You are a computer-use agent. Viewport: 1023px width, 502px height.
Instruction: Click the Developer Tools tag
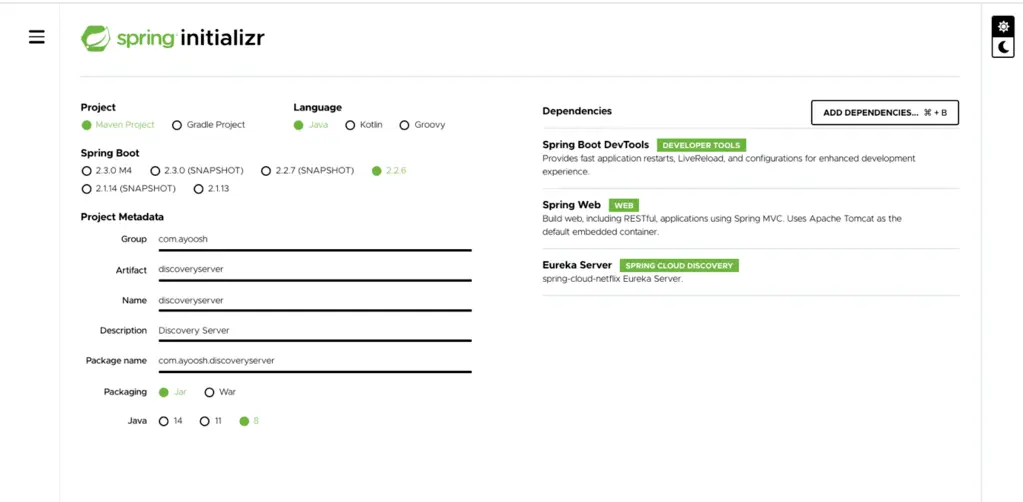pyautogui.click(x=701, y=146)
